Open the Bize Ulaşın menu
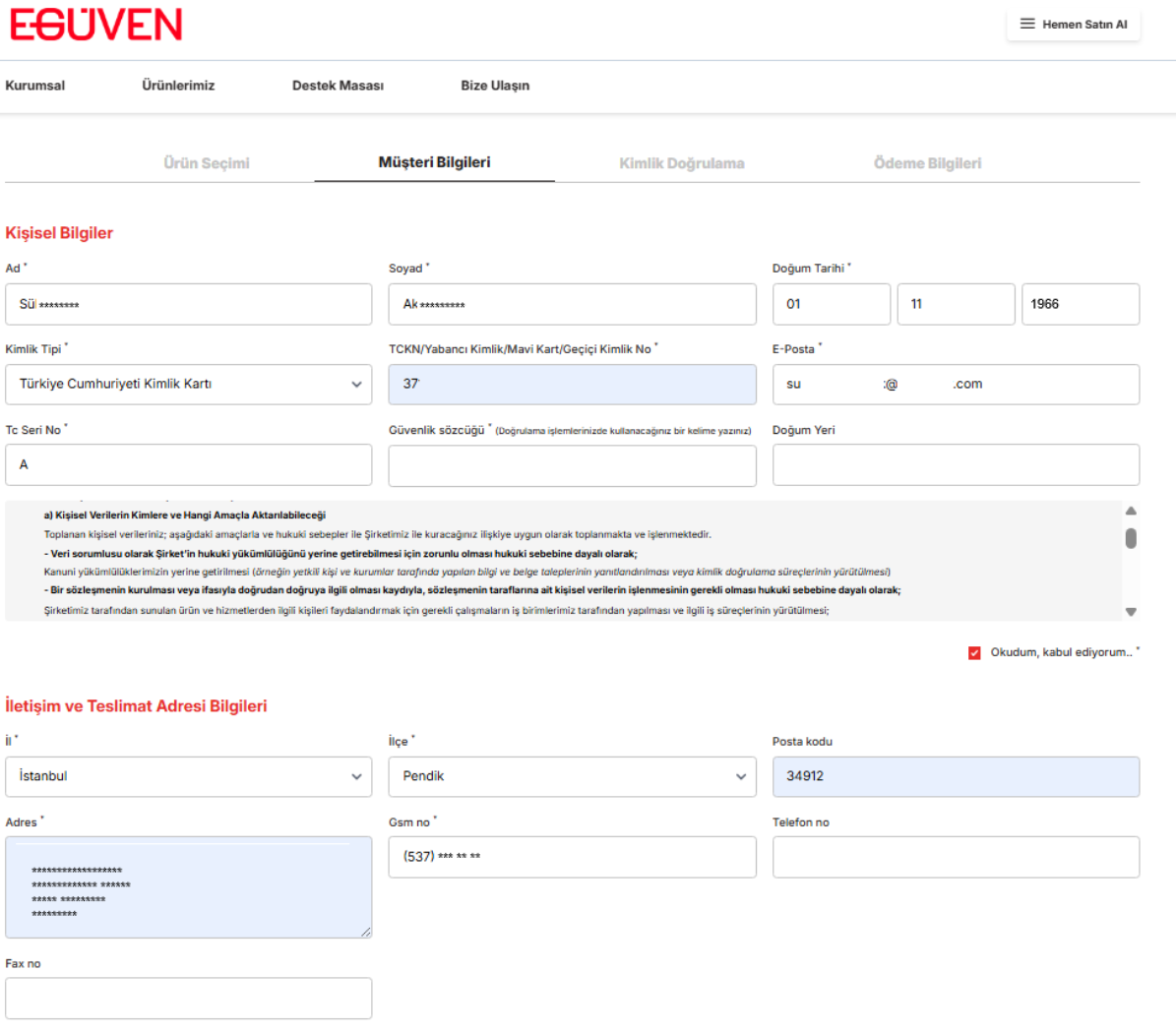 tap(496, 86)
